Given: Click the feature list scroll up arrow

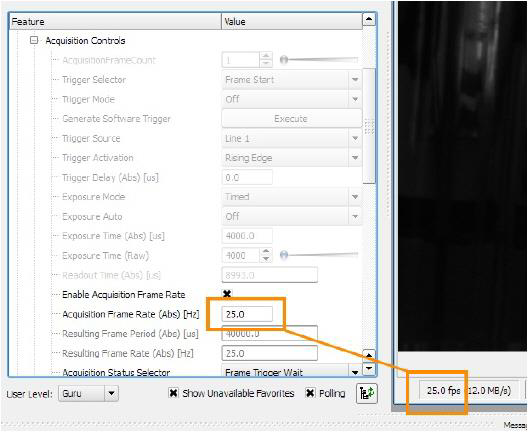Looking at the screenshot, I should pyautogui.click(x=369, y=20).
